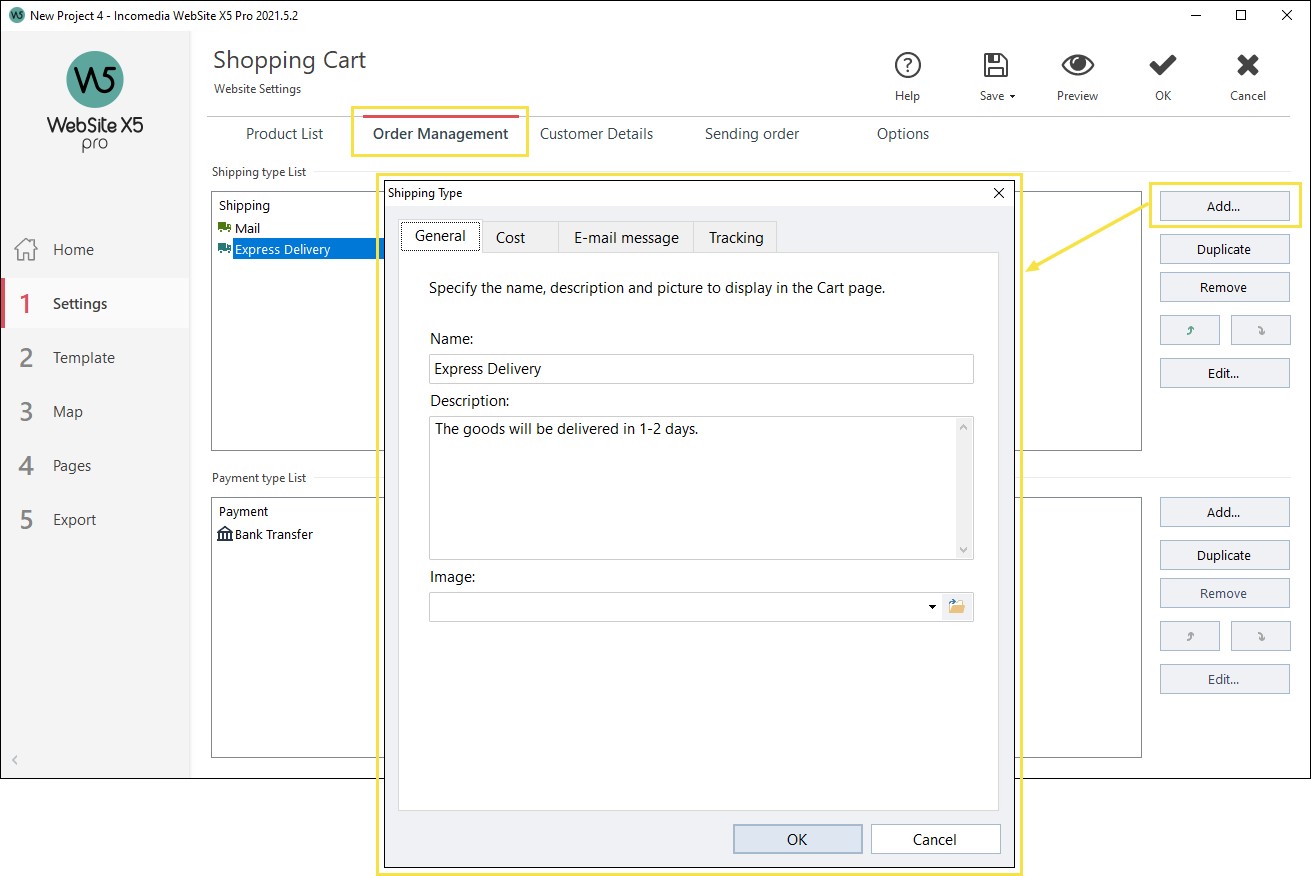Click inside the Name input field
The image size is (1311, 876).
coord(700,369)
